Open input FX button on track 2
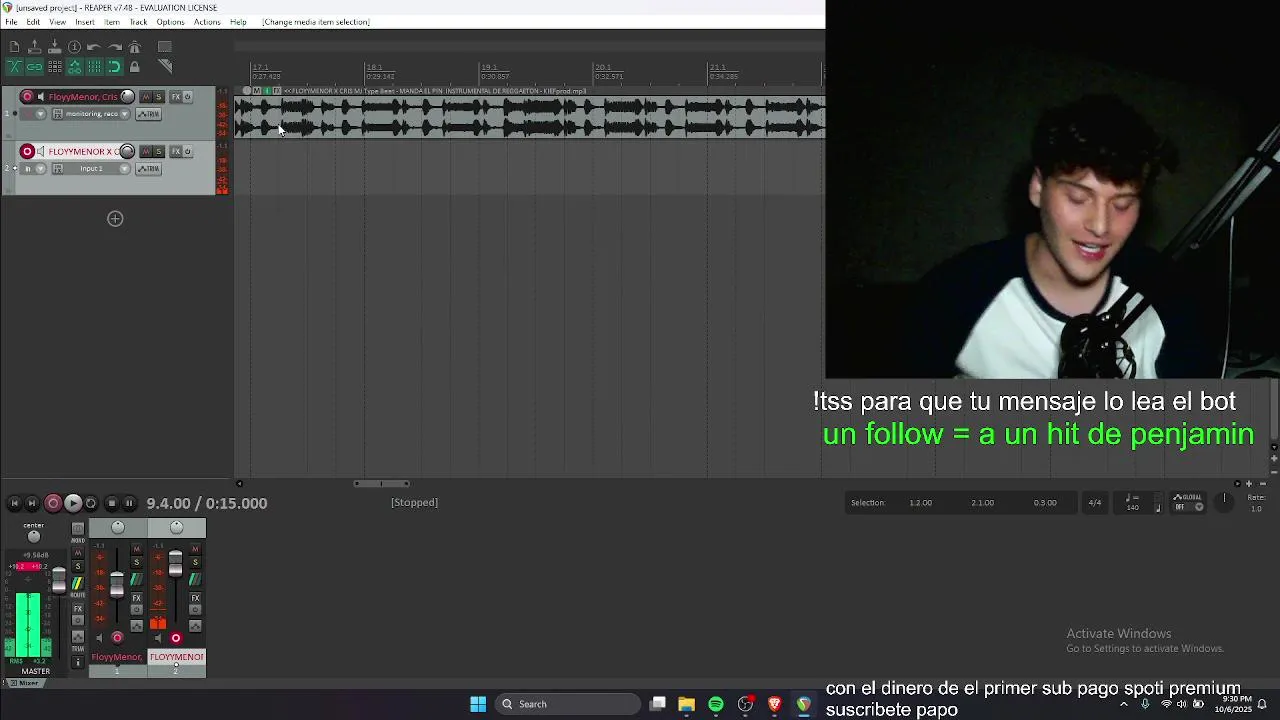Screen dimensions: 1280x720 click(x=58, y=168)
